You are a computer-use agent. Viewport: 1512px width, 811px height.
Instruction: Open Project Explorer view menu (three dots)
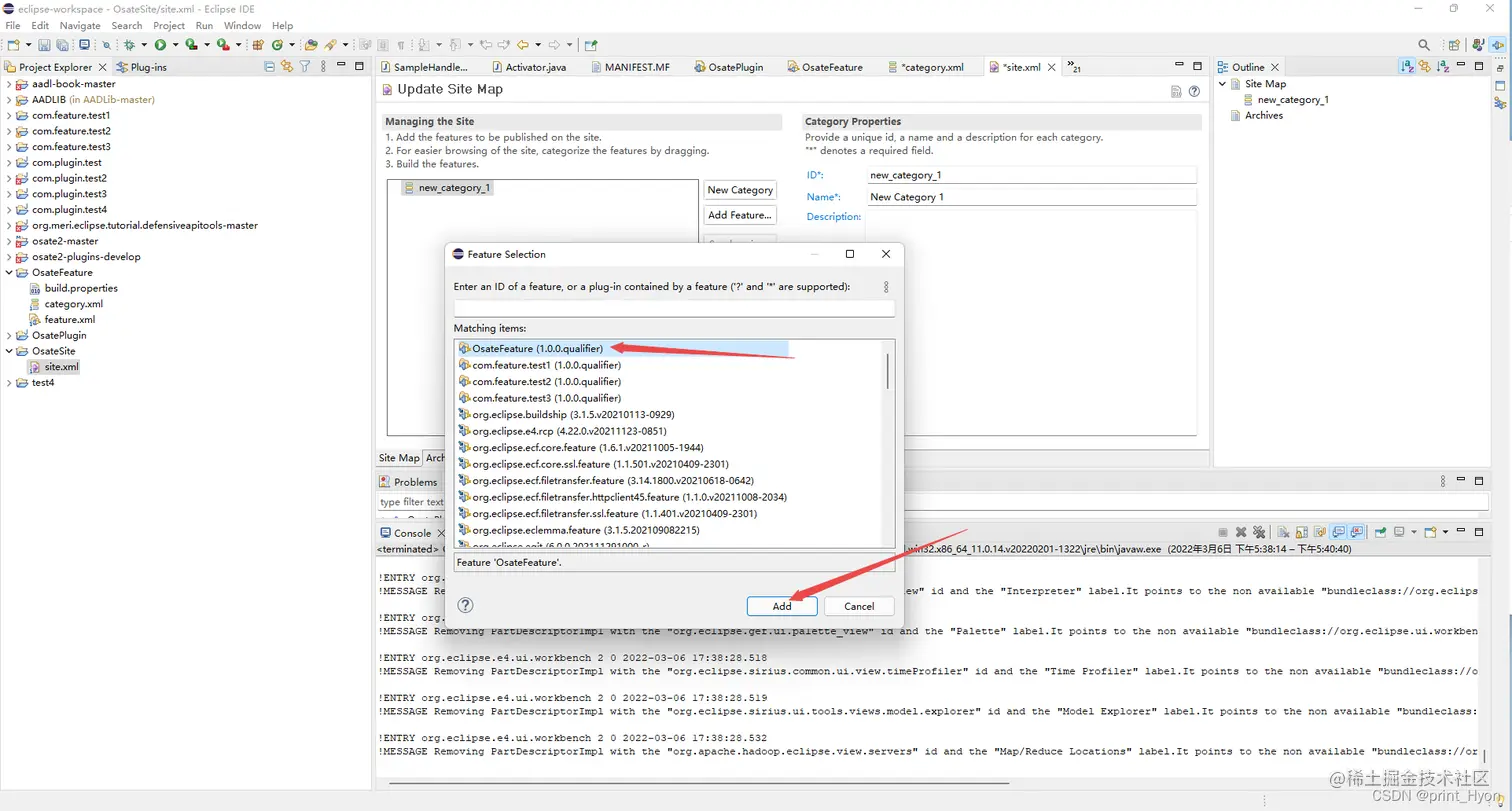click(322, 67)
